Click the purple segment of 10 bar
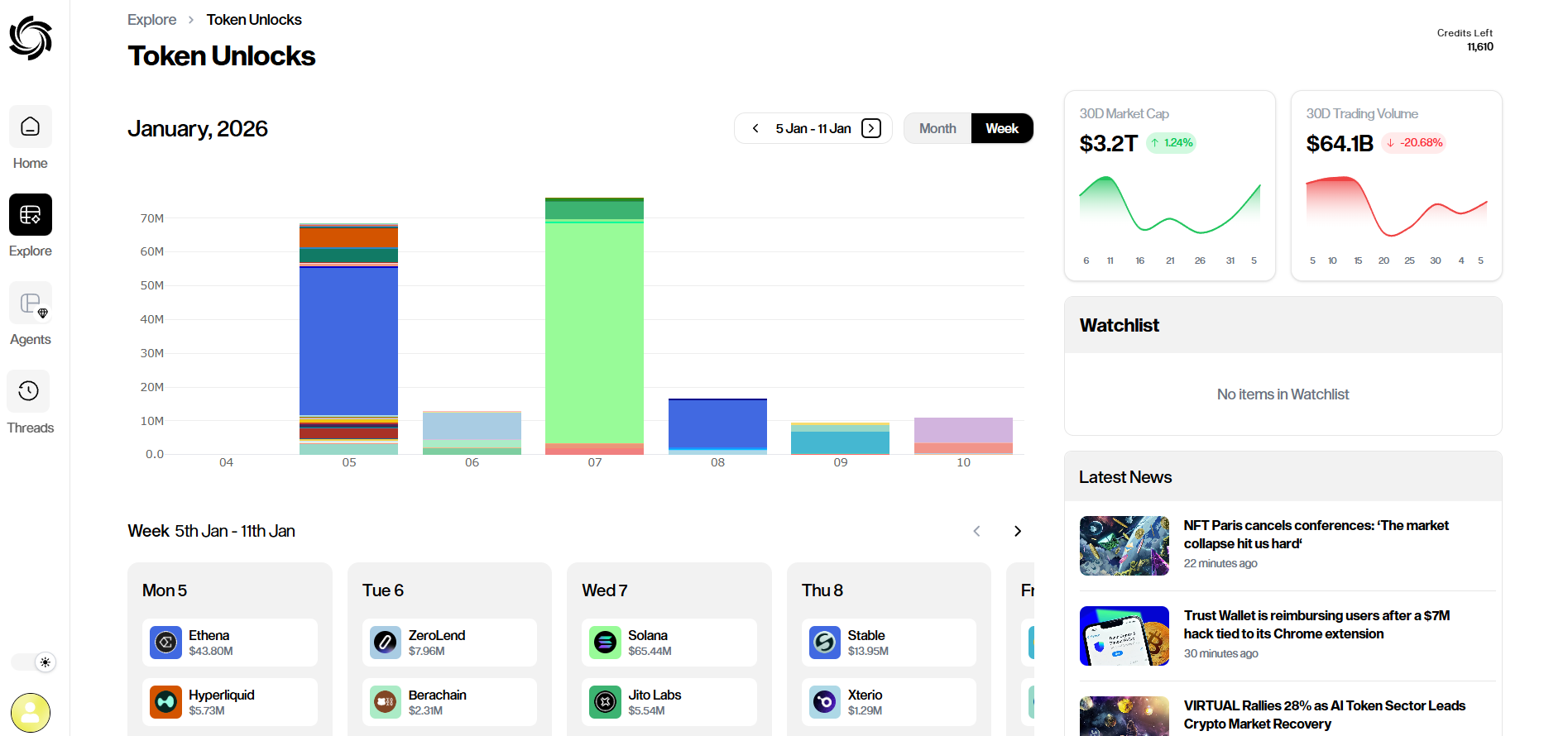Image resolution: width=1568 pixels, height=736 pixels. pos(963,430)
